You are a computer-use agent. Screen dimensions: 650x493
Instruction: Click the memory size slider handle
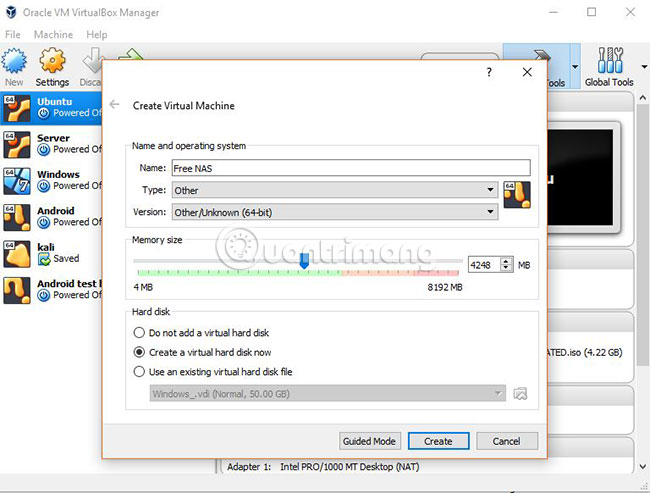(304, 261)
